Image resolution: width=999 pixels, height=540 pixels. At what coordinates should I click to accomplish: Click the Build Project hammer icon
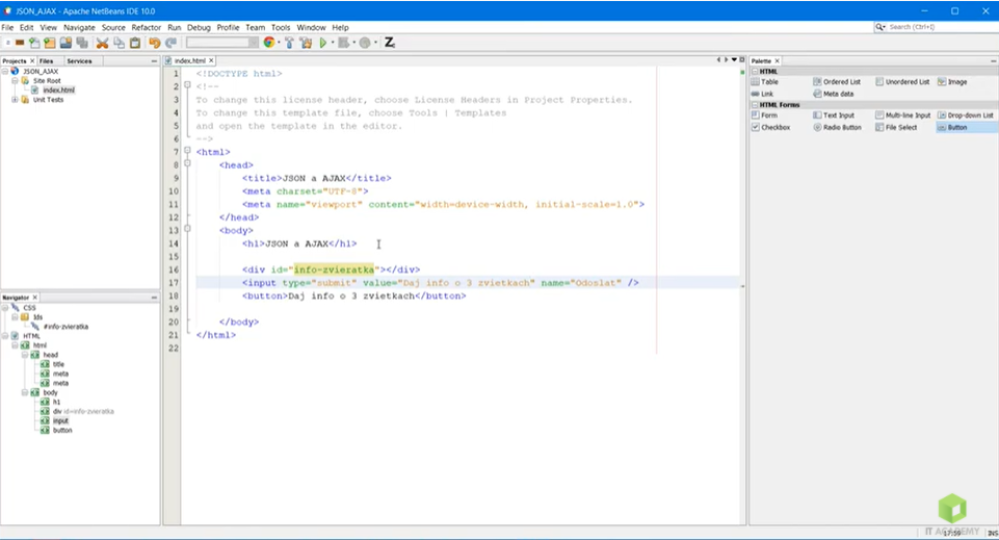coord(289,43)
